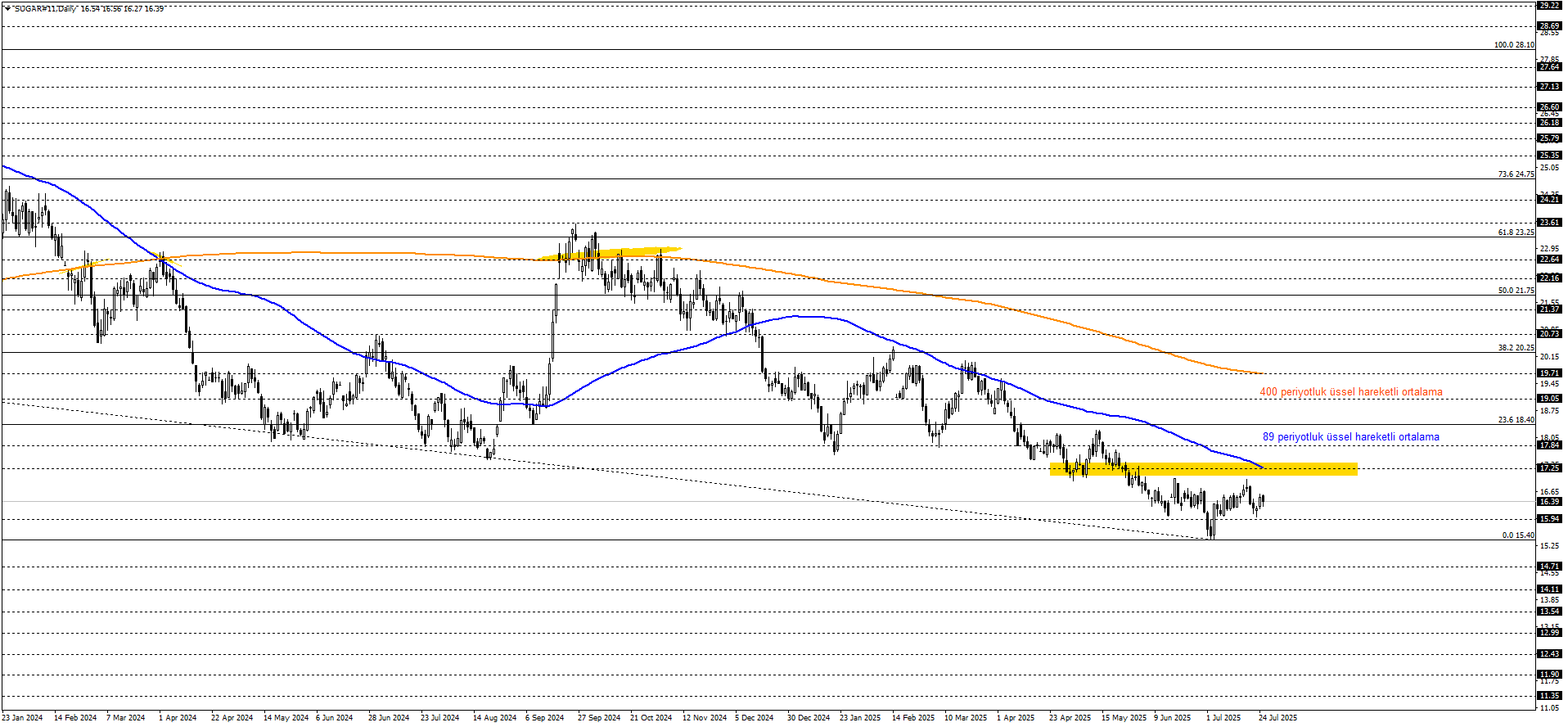Click the 28 Jun 2024 date on time axis
This screenshot has height=727, width=1568.
389,718
